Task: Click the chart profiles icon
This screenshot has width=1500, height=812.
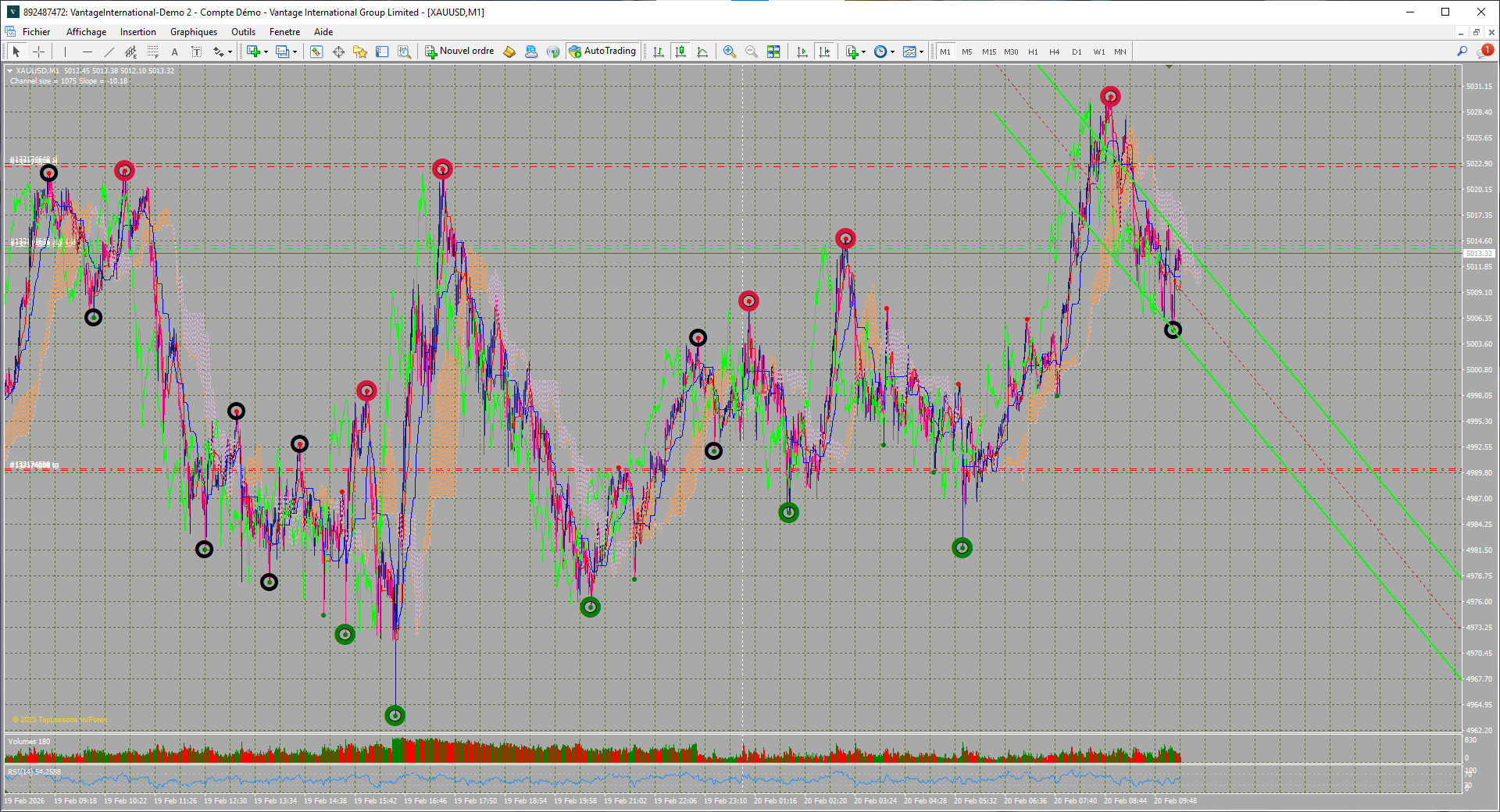Action: [x=282, y=52]
